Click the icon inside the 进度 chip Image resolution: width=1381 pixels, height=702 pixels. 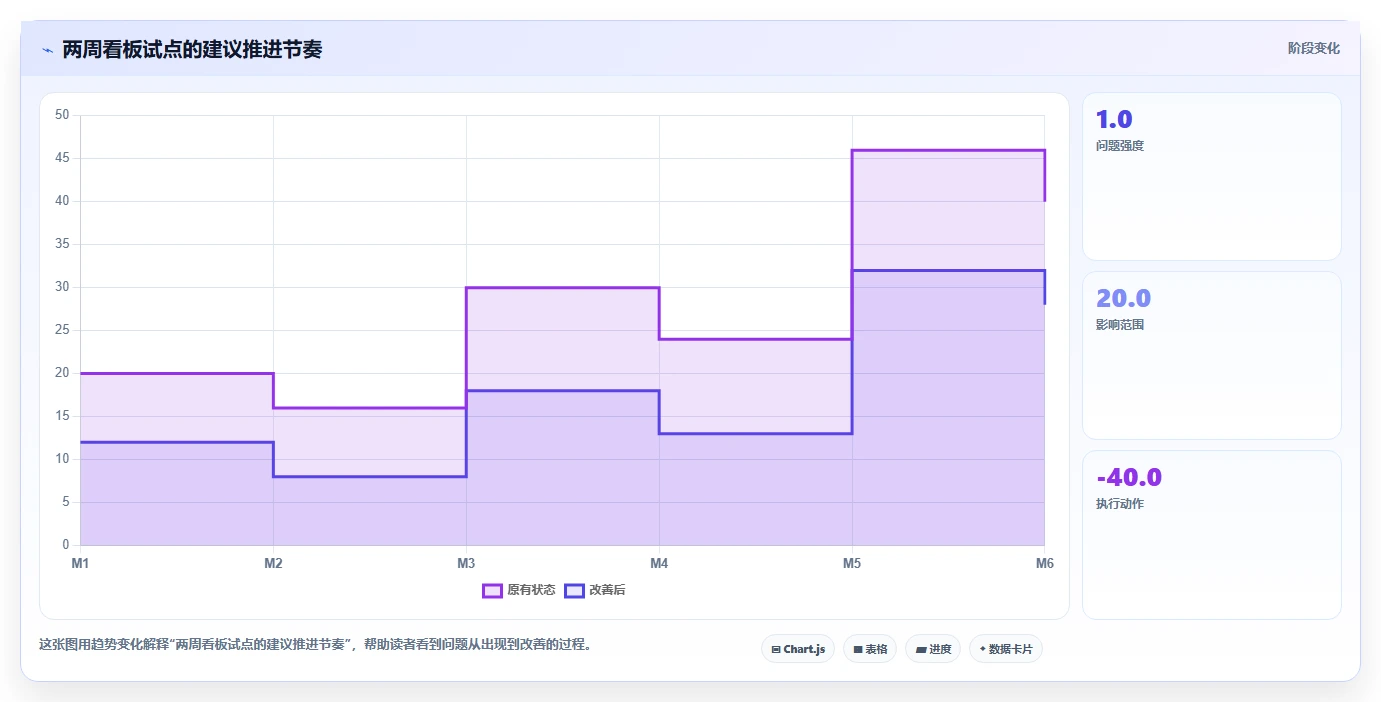[x=920, y=650]
